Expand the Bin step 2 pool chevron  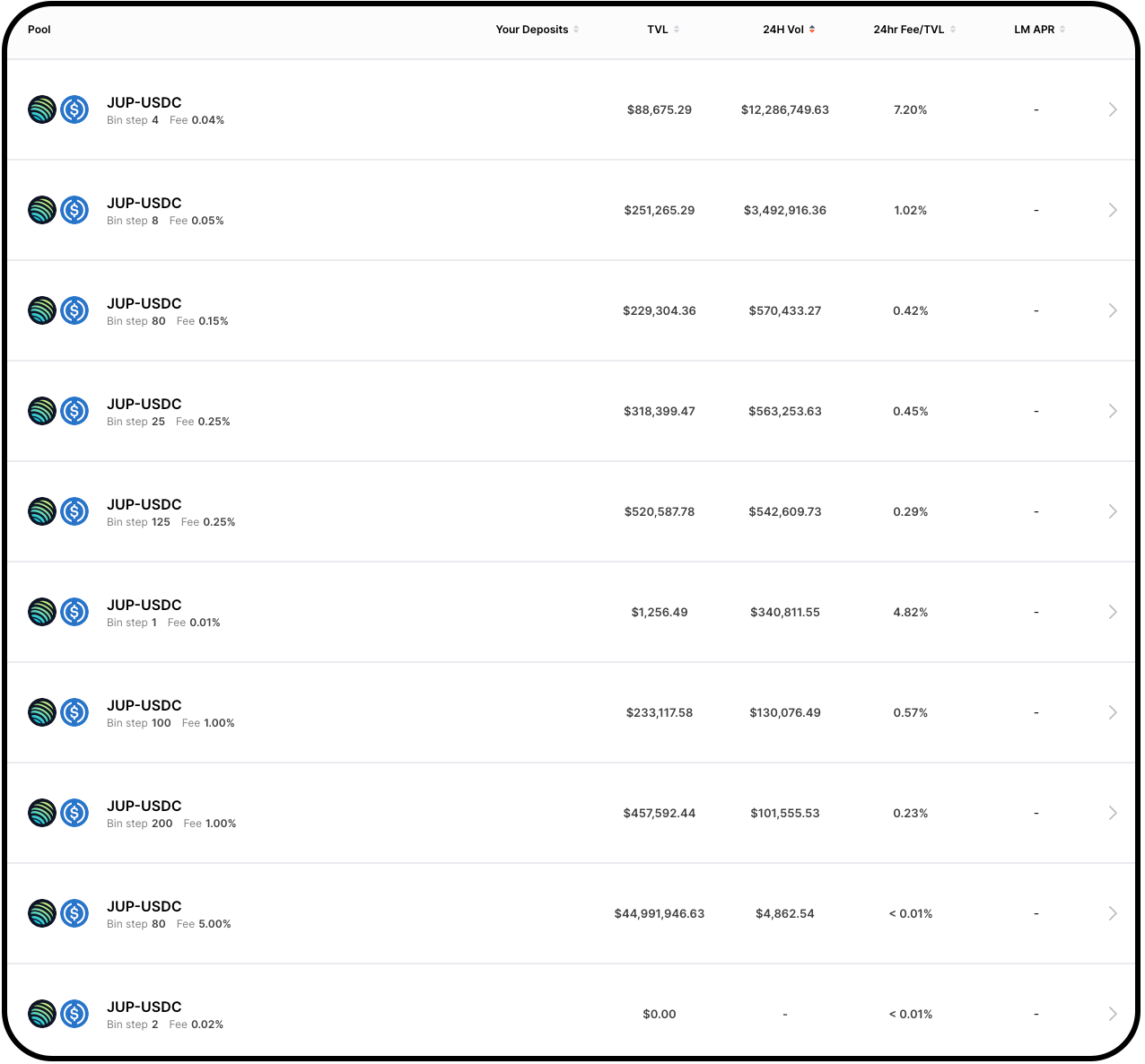pos(1113,1014)
